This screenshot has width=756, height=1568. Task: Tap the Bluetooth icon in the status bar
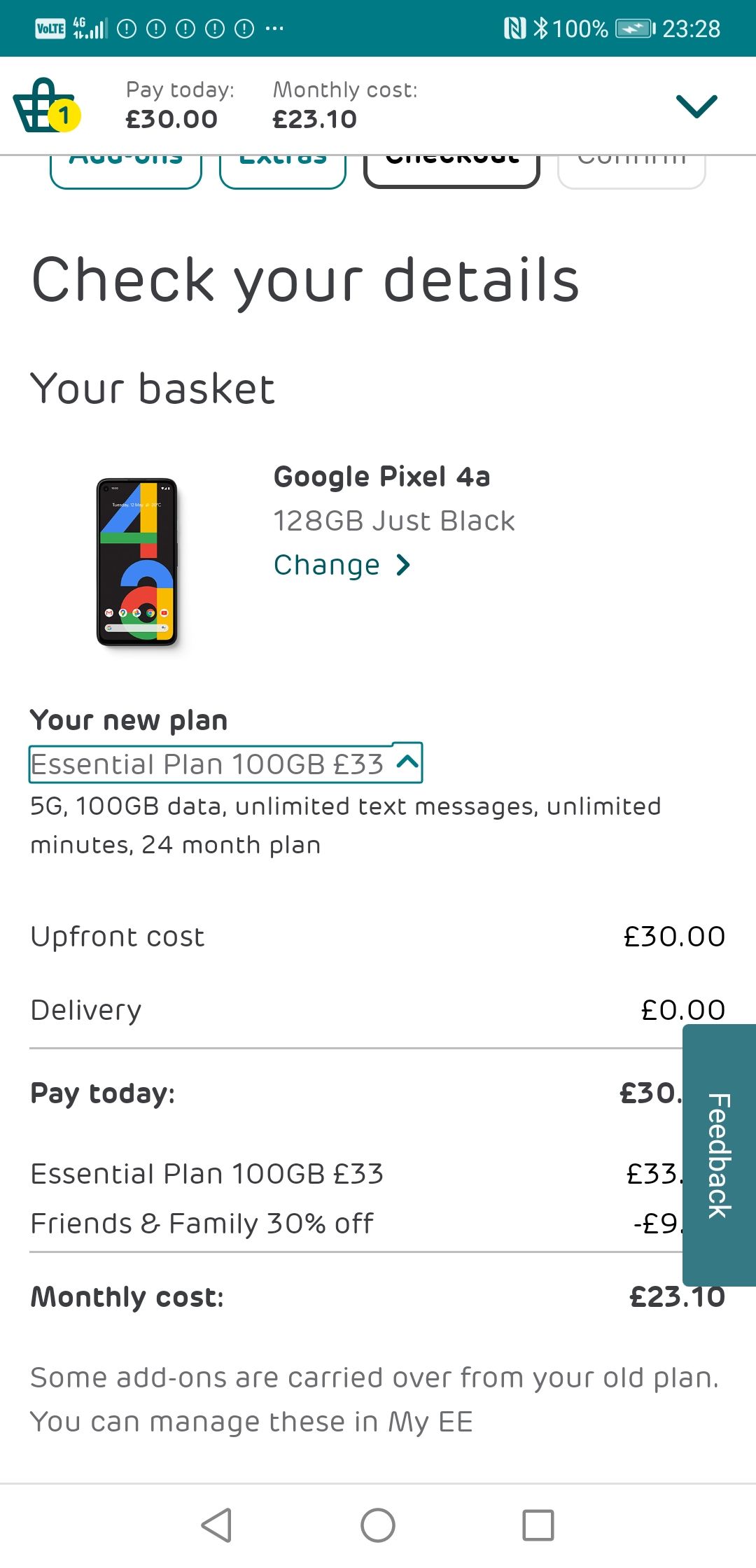point(540,28)
